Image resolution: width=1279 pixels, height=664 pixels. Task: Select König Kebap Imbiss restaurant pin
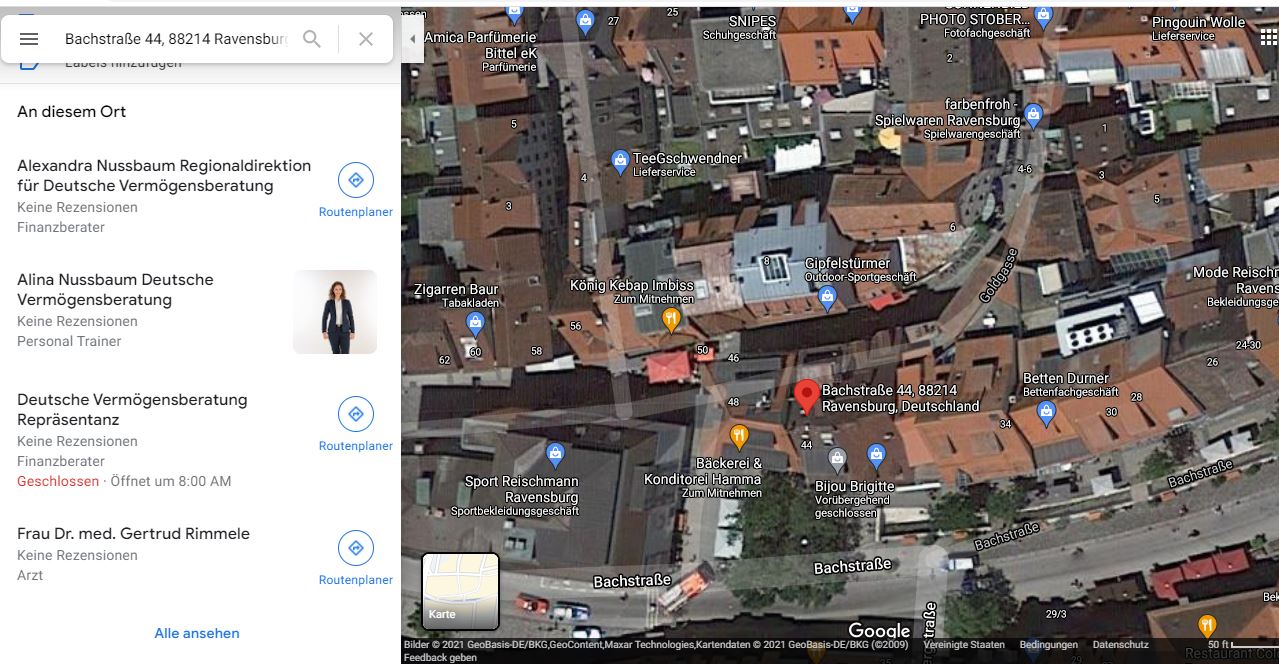click(672, 320)
